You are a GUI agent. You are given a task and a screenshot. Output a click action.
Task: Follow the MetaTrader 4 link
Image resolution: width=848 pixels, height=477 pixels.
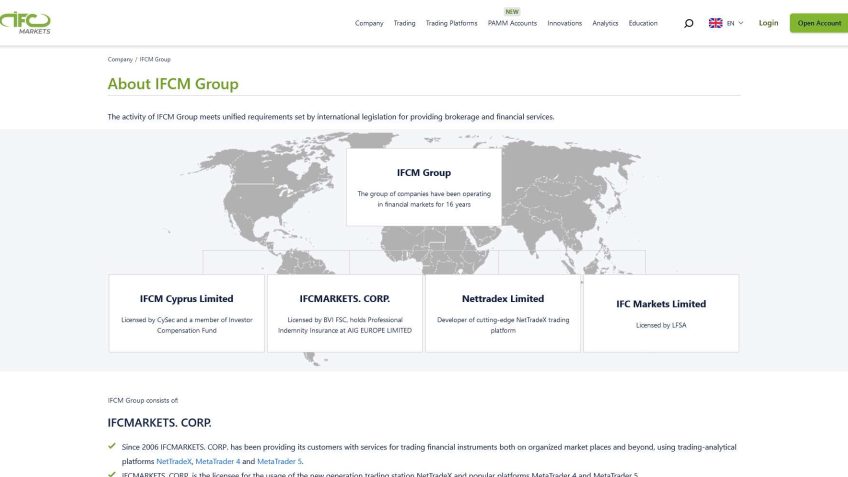pyautogui.click(x=217, y=461)
